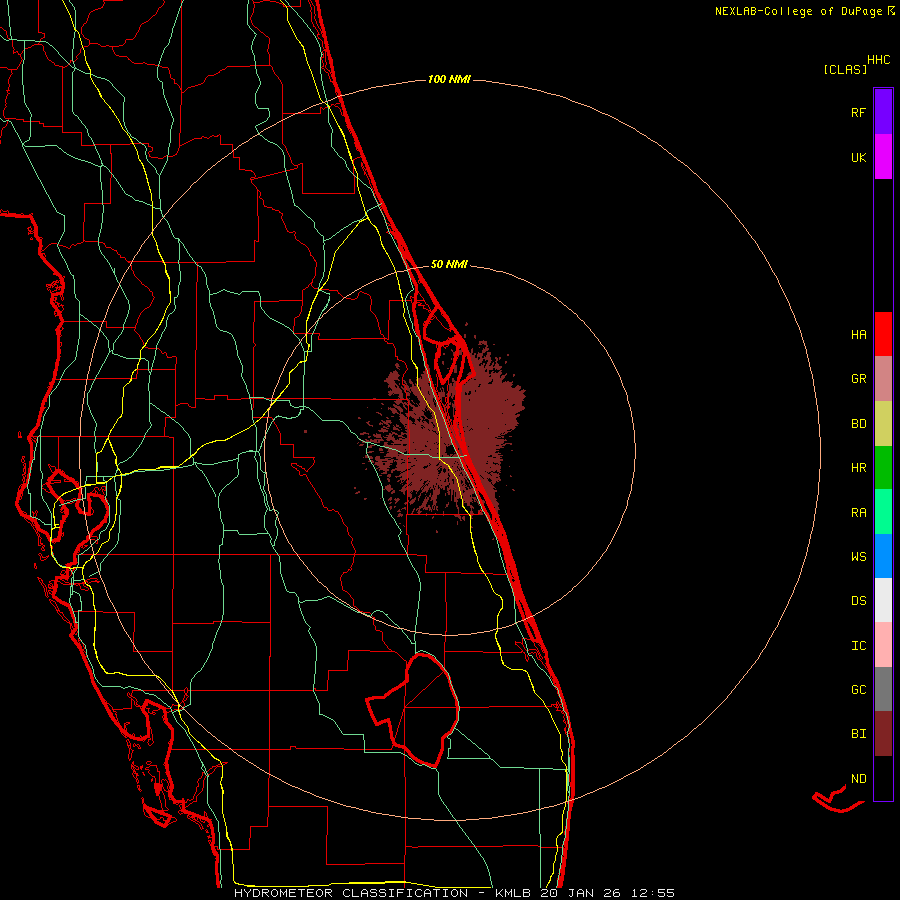This screenshot has width=900, height=900.
Task: Select the pink GR legend color block
Action: [883, 379]
